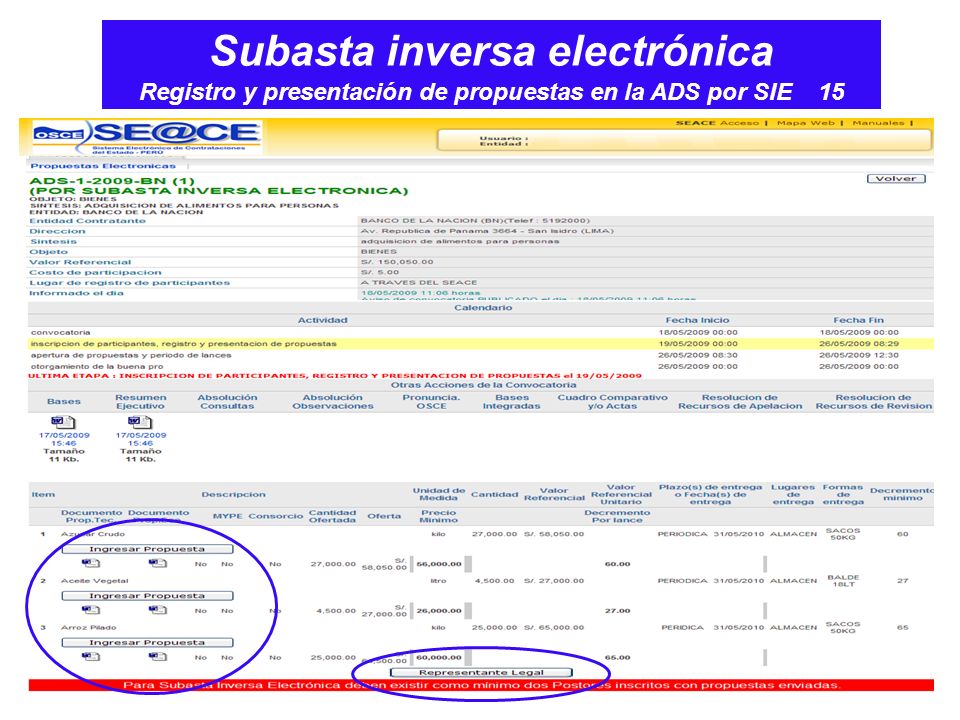Screen dimensions: 960x720
Task: Select the Pronuncia. OSCE column header
Action: (x=431, y=402)
